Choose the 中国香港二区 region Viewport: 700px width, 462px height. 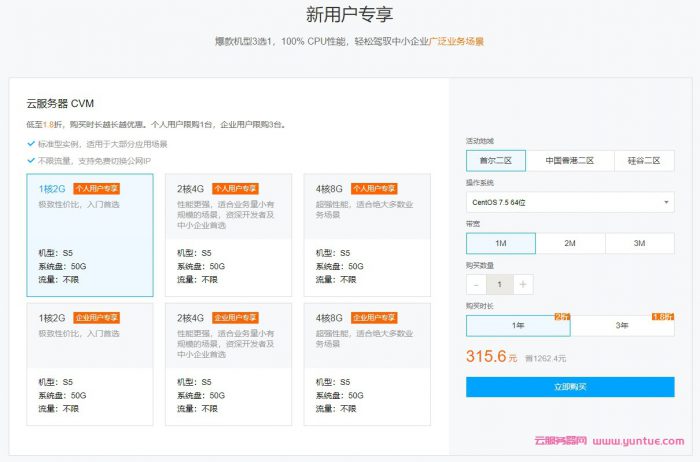(569, 161)
